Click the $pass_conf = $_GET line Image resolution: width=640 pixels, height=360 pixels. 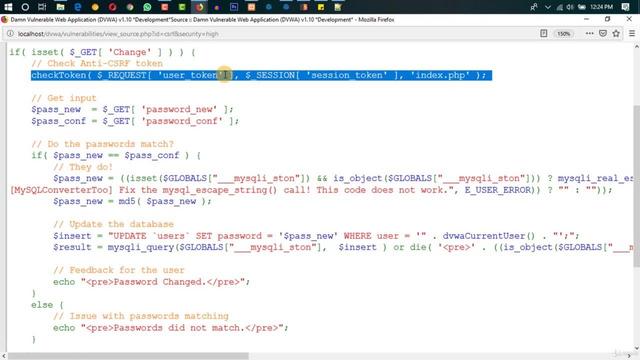(x=135, y=121)
